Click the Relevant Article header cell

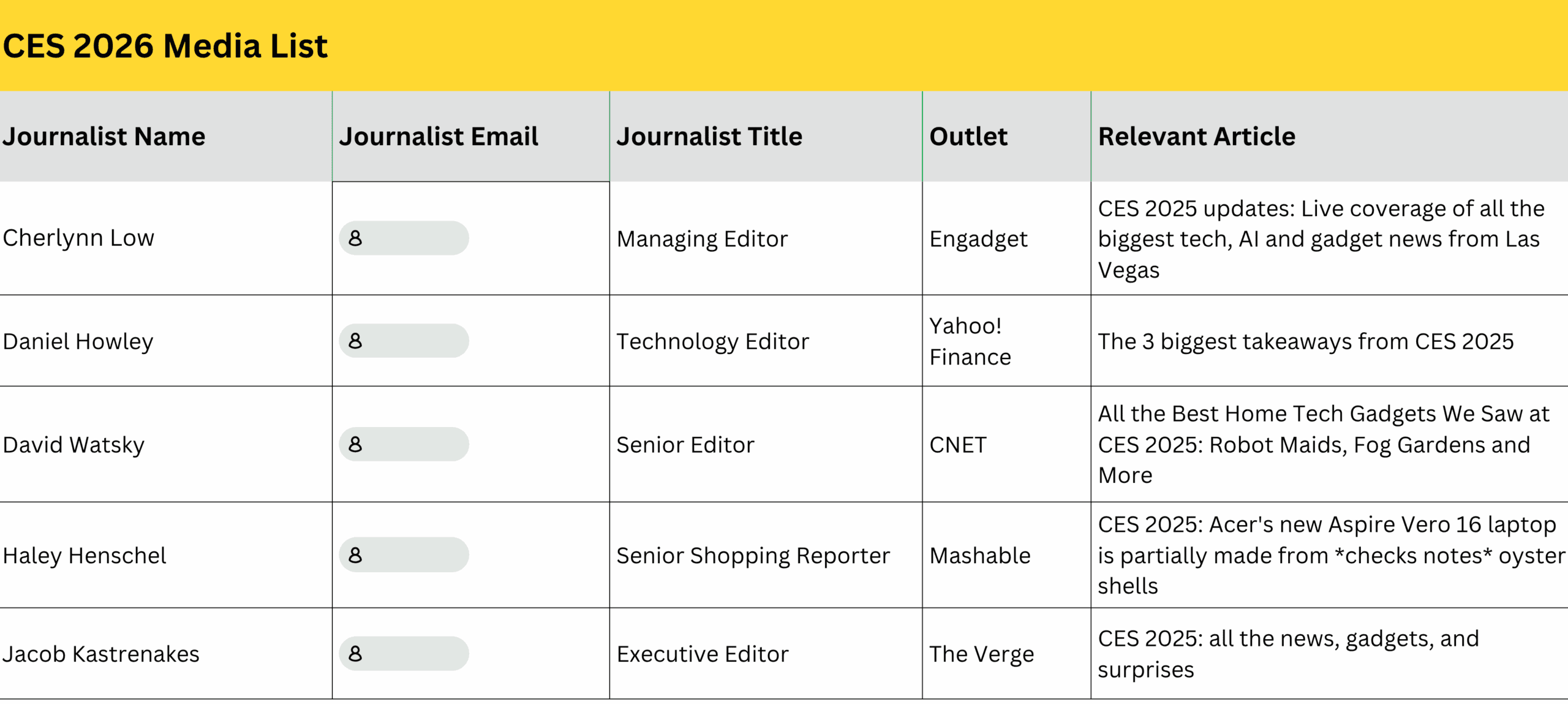1197,137
